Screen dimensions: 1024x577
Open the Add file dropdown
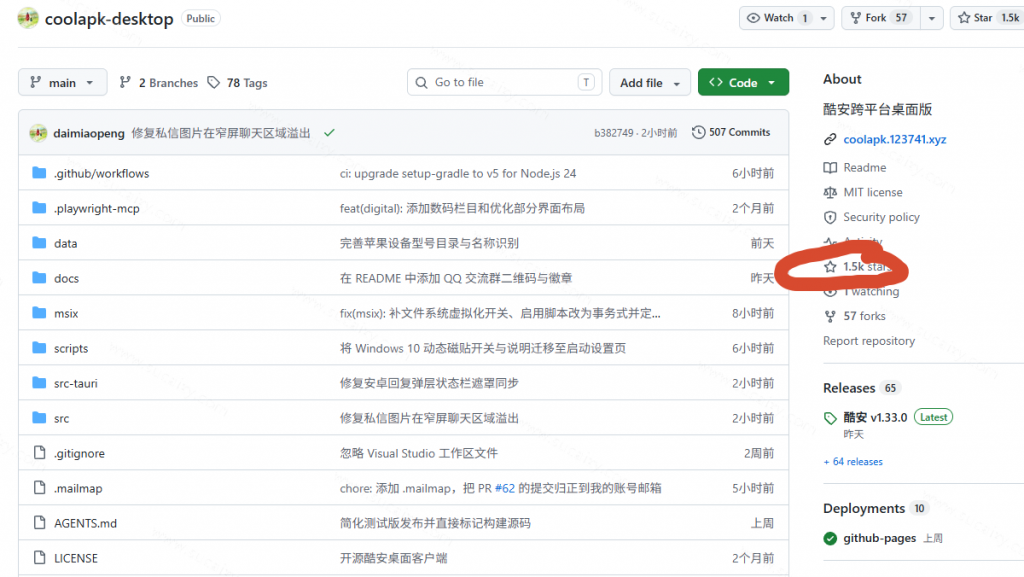point(650,83)
